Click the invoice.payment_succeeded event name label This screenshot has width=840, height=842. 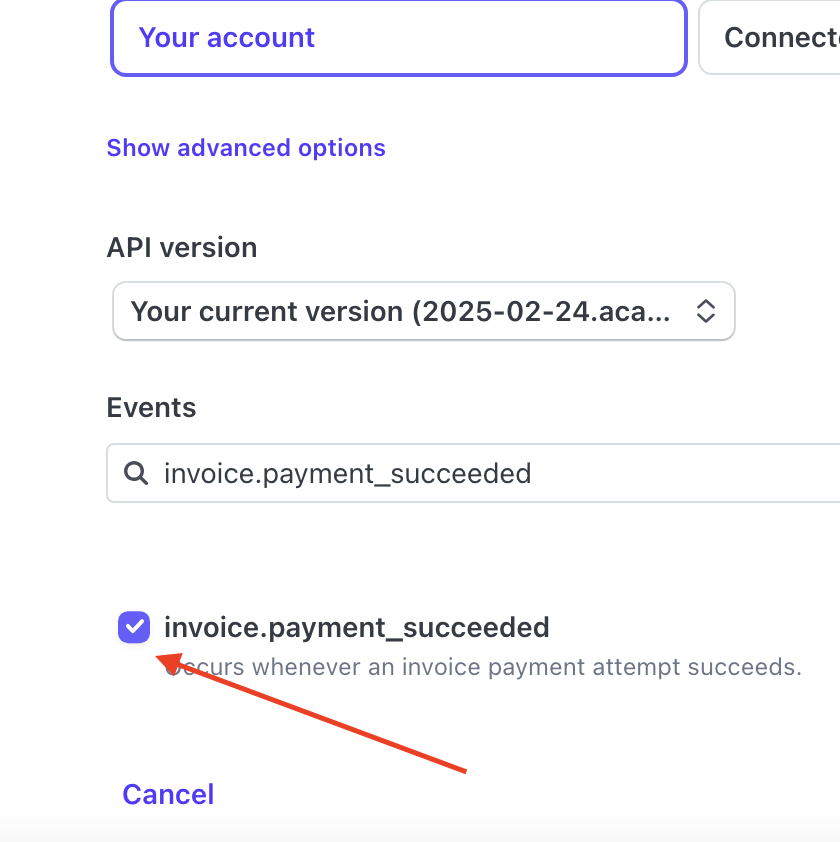click(x=356, y=628)
